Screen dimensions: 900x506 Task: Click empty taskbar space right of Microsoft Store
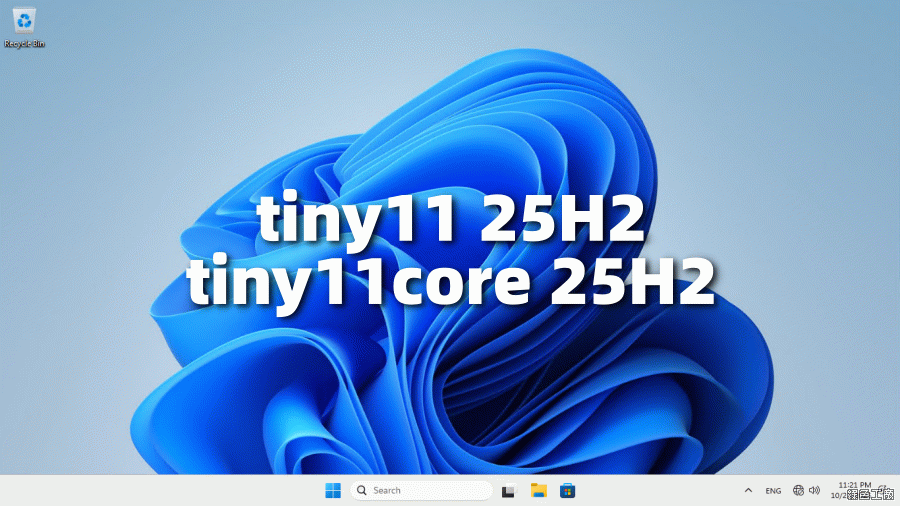point(660,490)
